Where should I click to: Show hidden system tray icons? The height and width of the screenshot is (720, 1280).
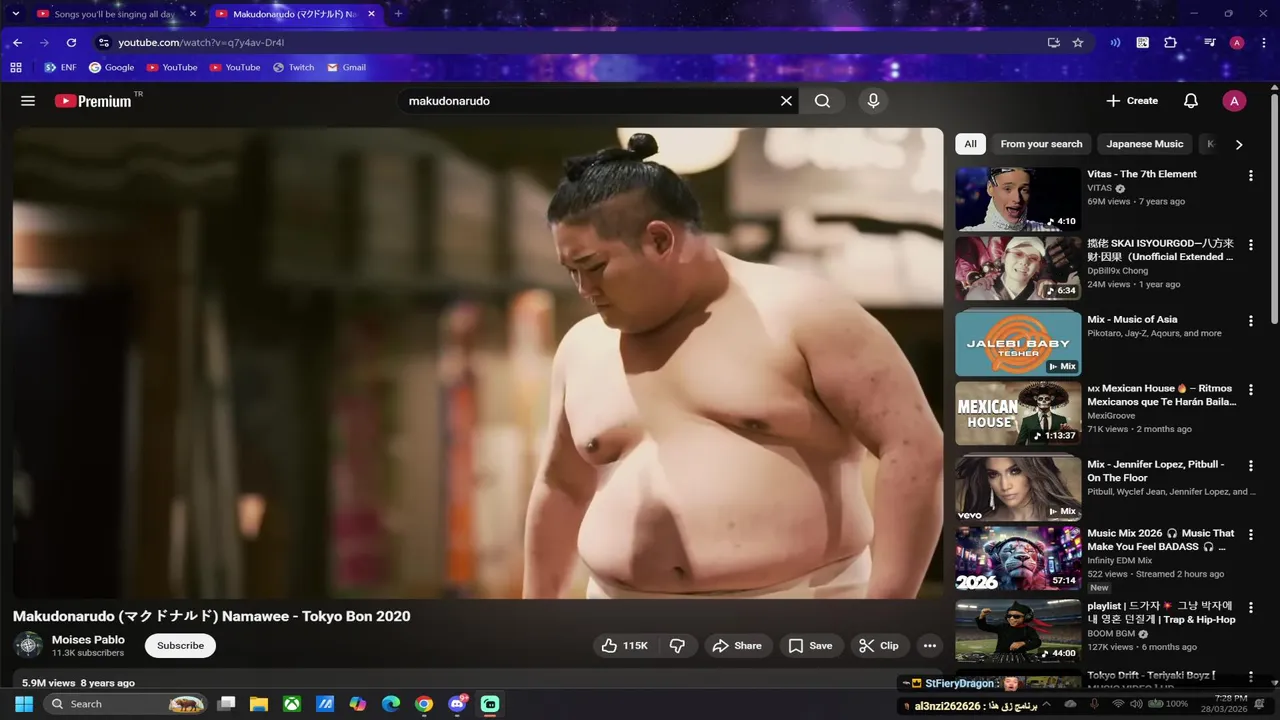click(x=1046, y=704)
